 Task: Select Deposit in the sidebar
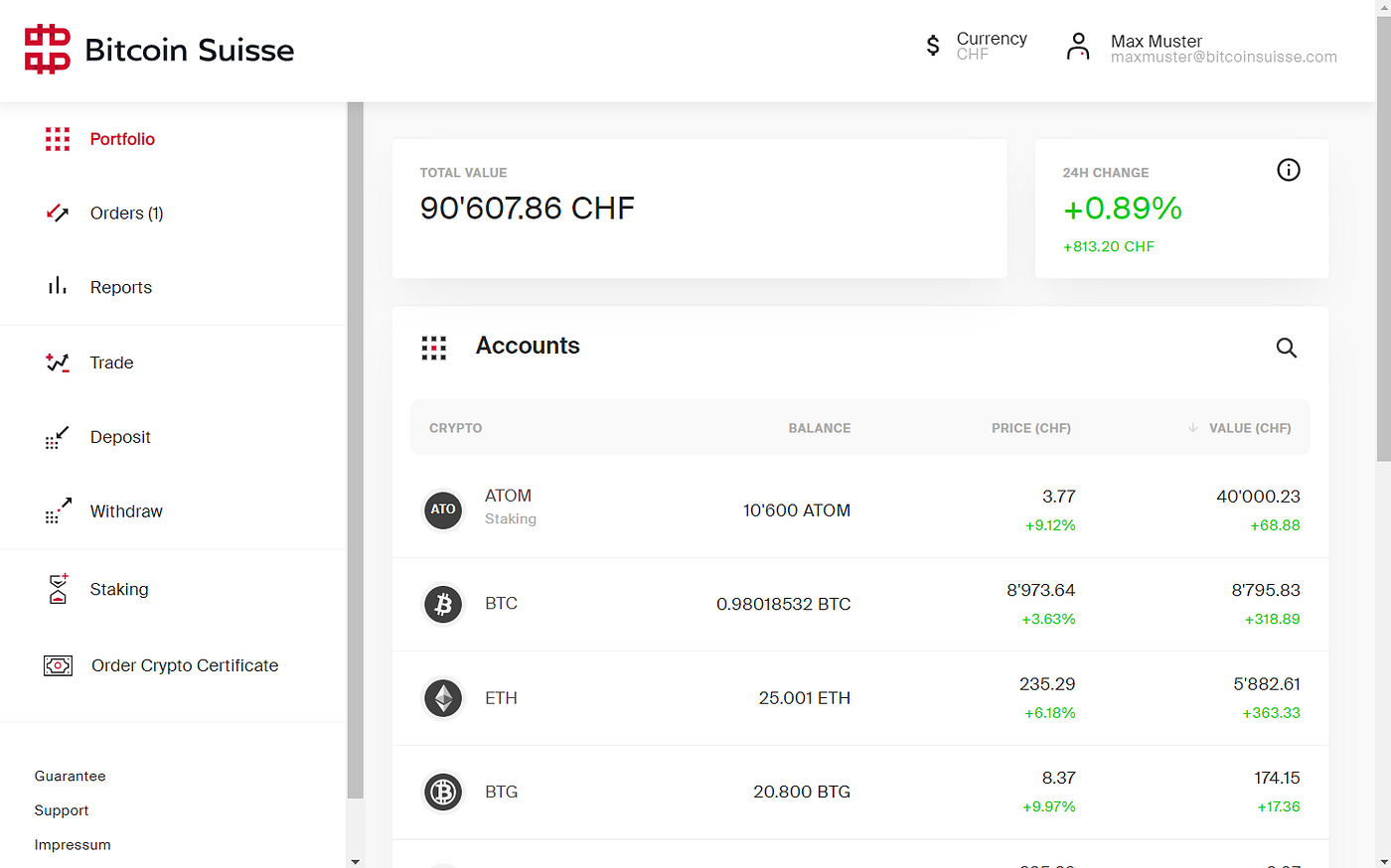(120, 437)
